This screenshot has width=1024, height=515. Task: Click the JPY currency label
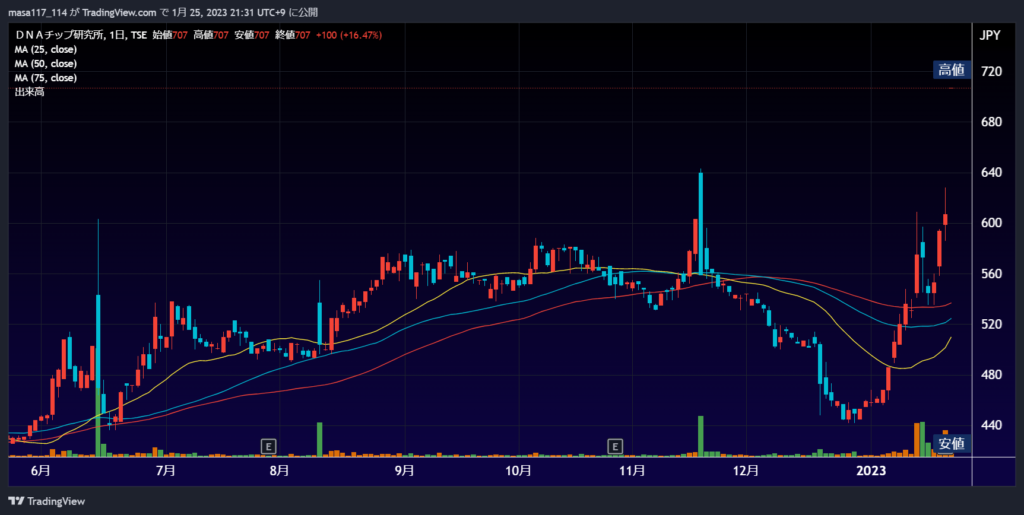tap(990, 36)
